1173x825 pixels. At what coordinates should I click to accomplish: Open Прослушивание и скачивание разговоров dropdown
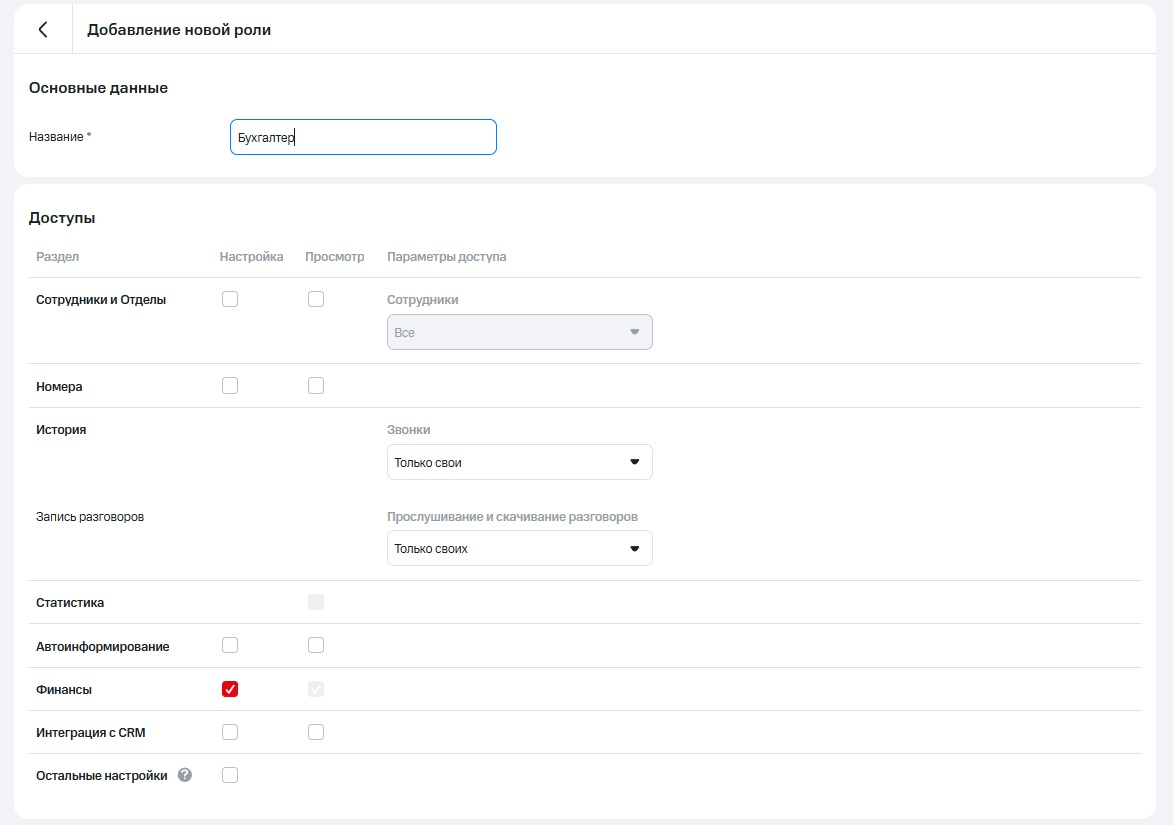(519, 549)
